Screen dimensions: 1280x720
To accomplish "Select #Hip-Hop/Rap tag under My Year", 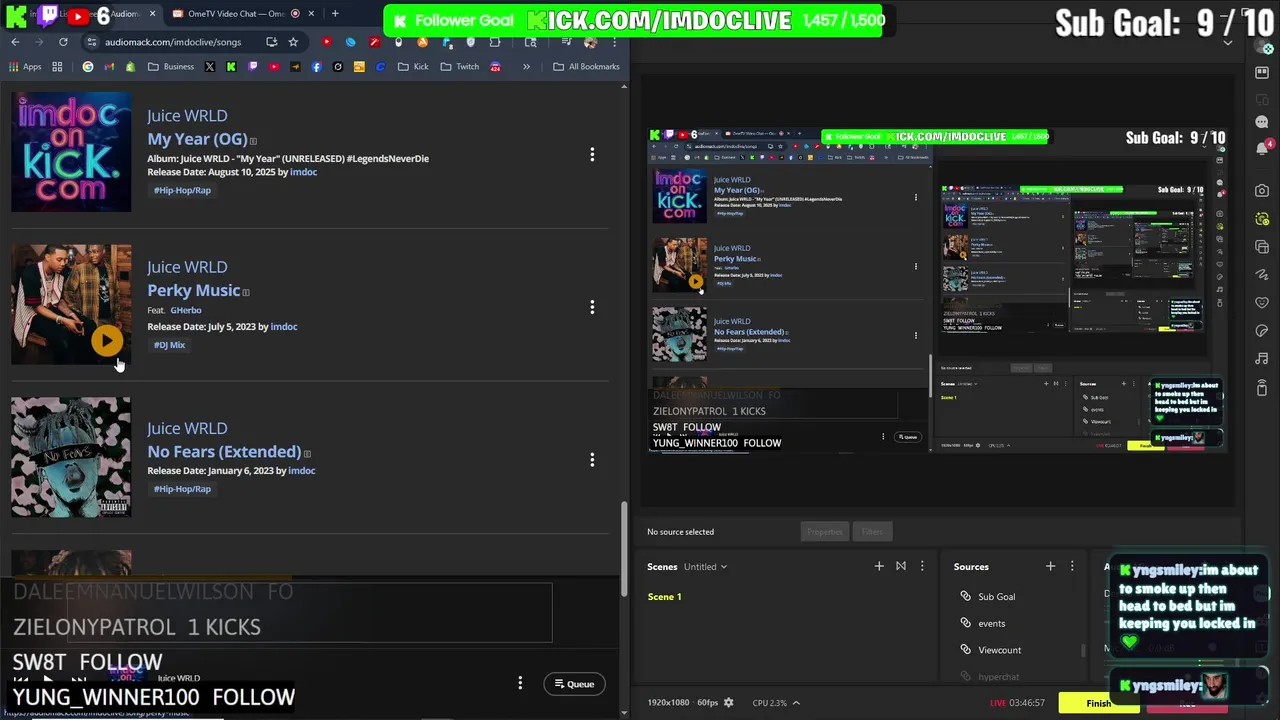I will click(x=182, y=190).
